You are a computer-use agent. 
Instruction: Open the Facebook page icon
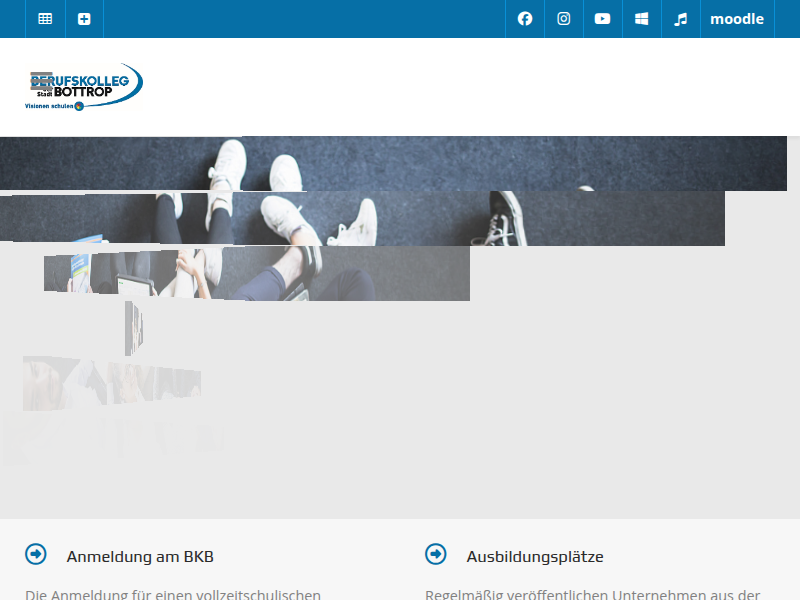click(525, 19)
